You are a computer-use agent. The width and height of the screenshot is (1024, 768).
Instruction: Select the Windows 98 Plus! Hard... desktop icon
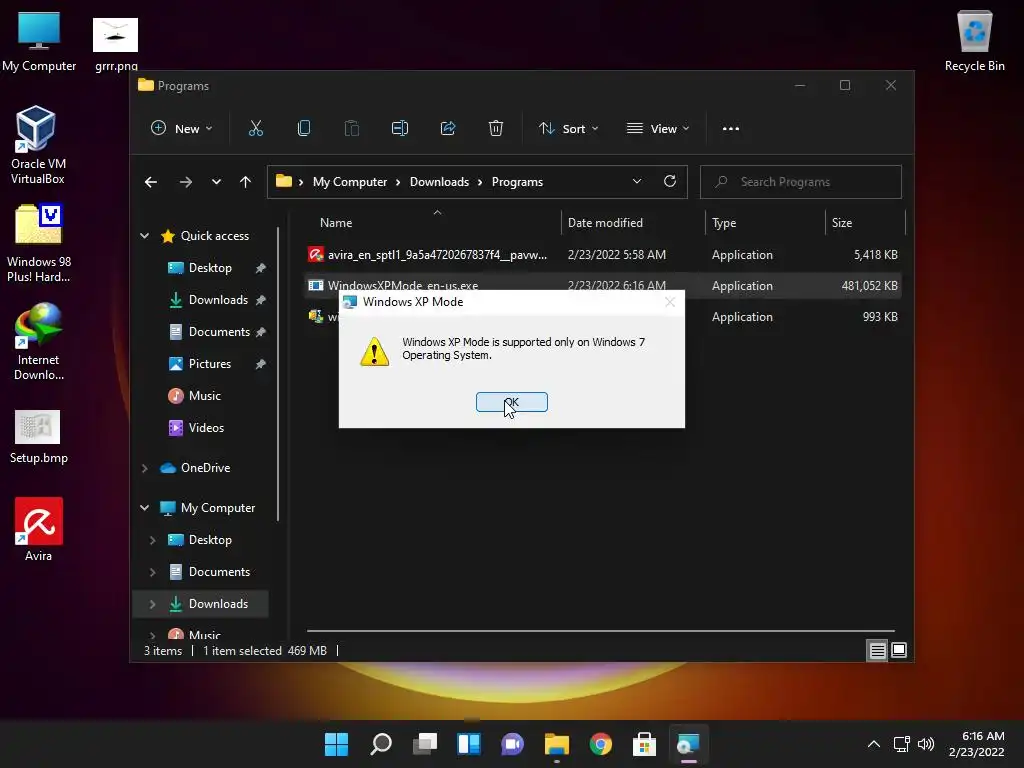coord(39,243)
